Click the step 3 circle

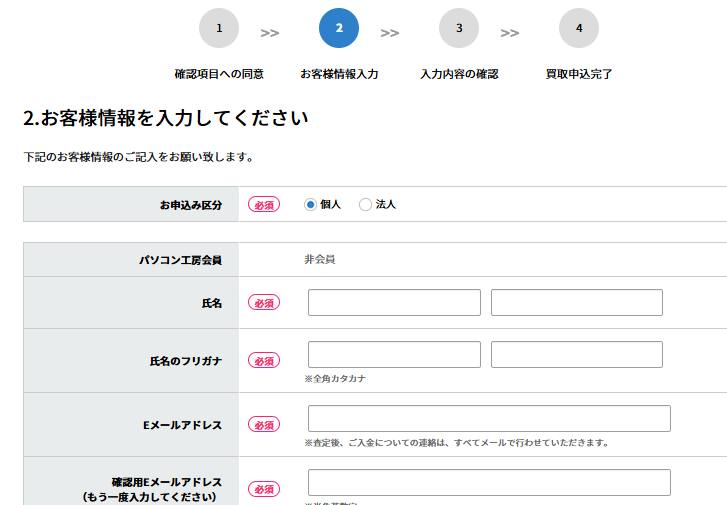point(459,28)
